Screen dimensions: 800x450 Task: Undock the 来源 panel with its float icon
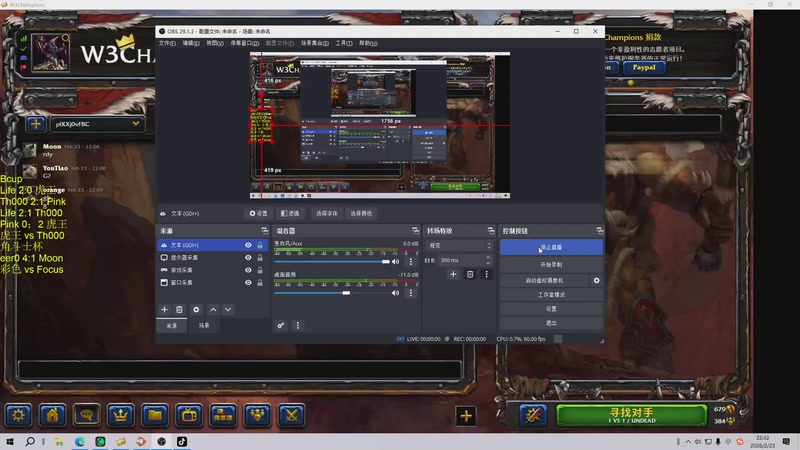click(264, 231)
